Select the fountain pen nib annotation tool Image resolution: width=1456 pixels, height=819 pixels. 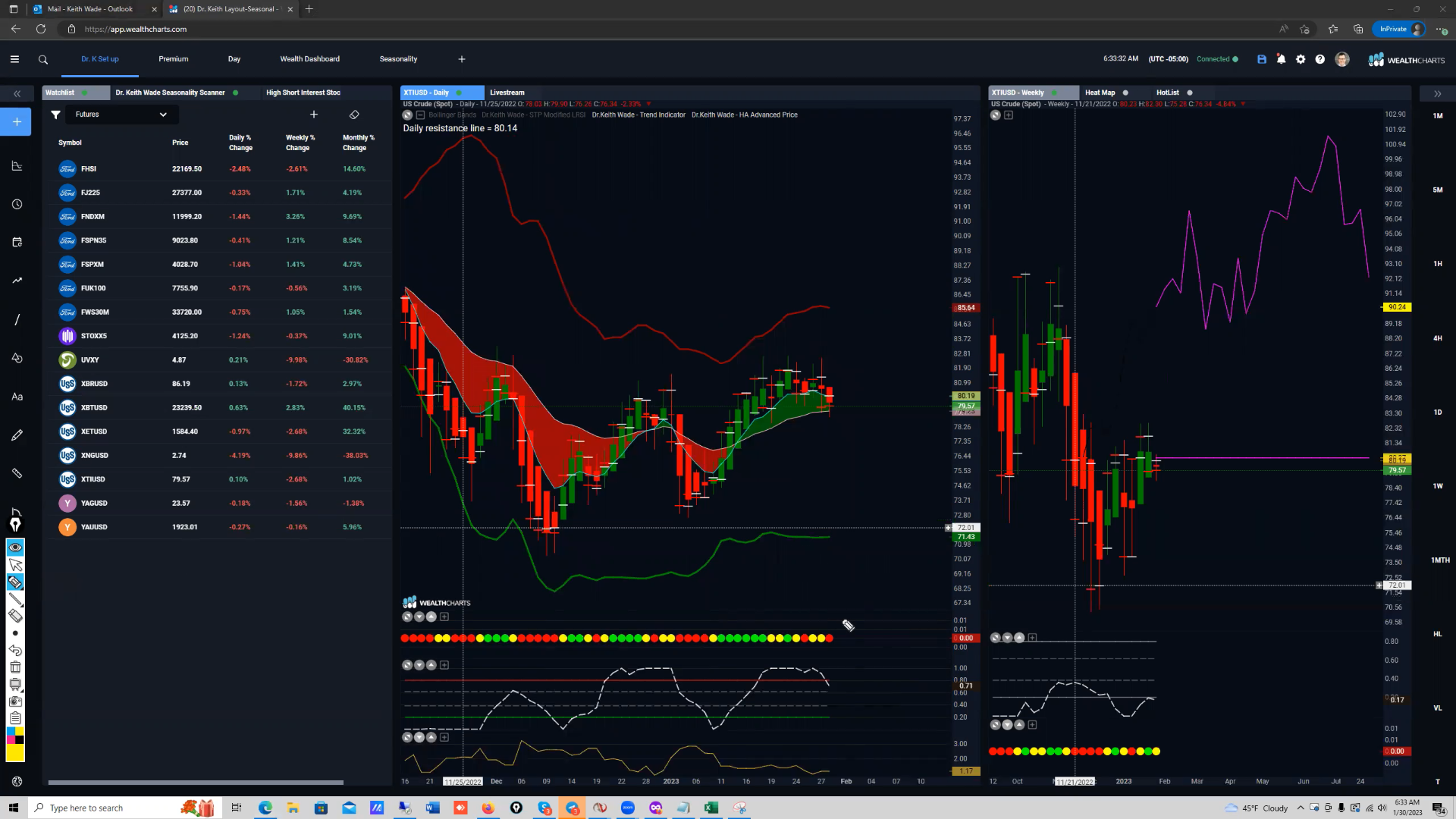click(x=15, y=525)
